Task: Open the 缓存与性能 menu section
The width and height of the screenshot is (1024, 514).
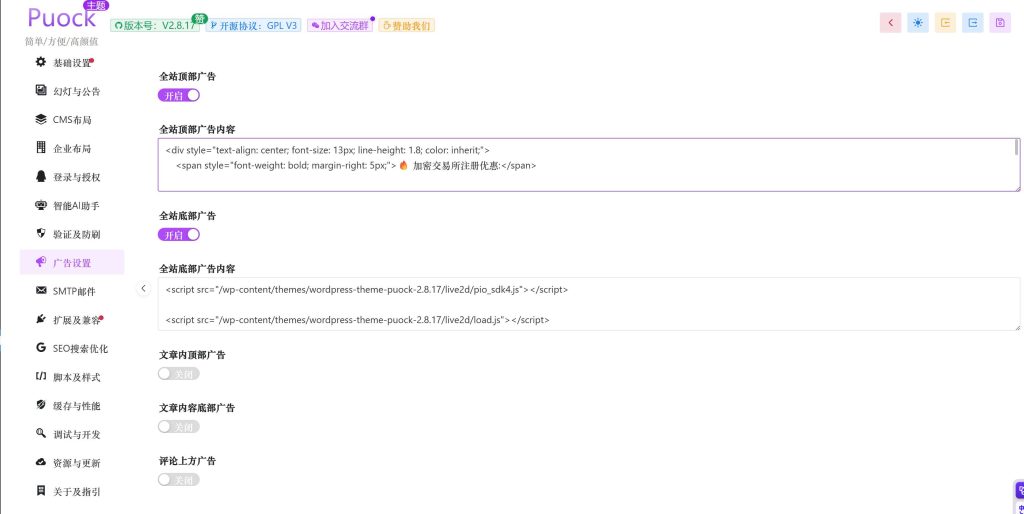Action: (72, 406)
